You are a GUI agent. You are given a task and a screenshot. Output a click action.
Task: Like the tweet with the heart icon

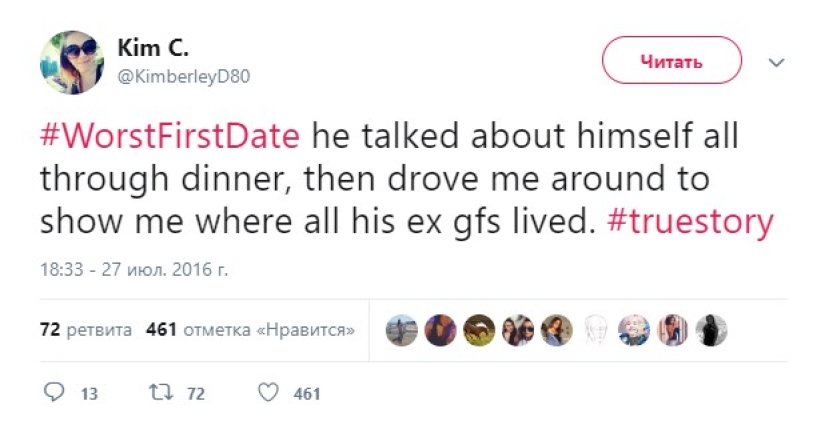point(267,393)
